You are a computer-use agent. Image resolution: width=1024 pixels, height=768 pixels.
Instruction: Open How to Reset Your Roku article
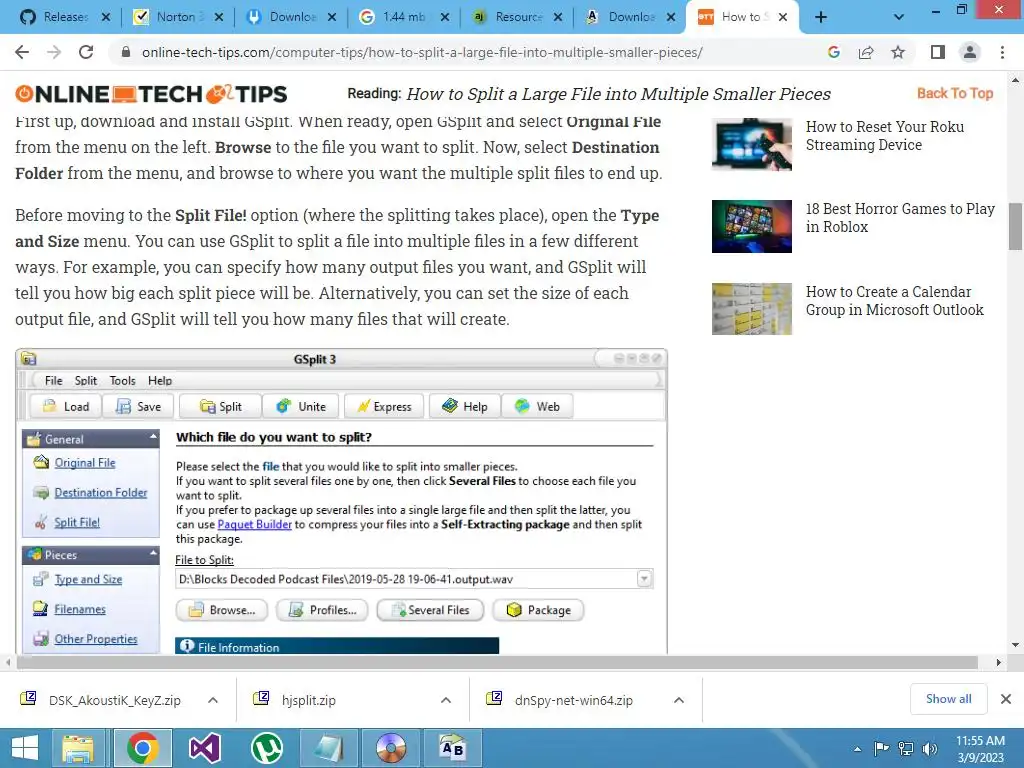click(884, 136)
